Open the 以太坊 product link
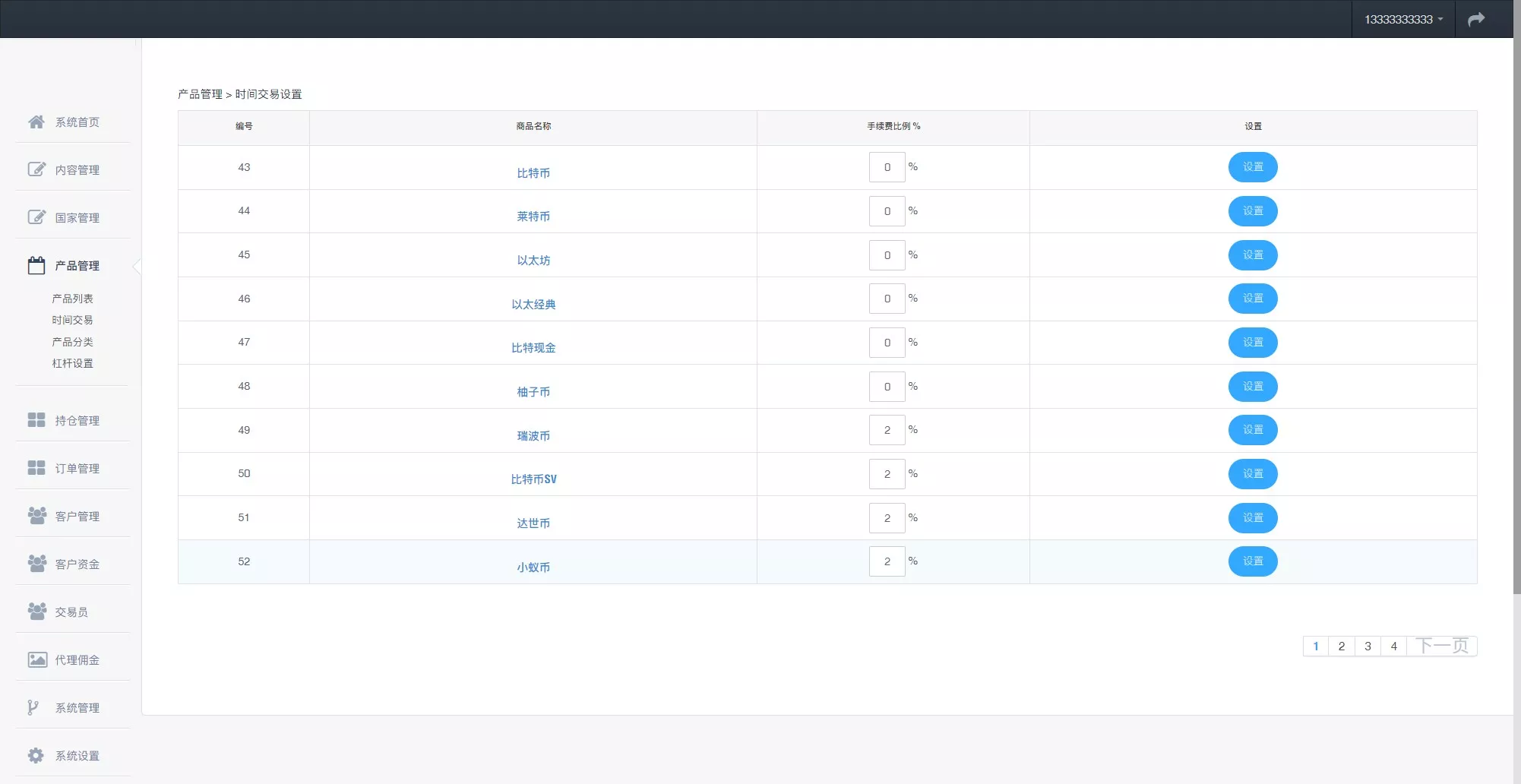 coord(533,261)
